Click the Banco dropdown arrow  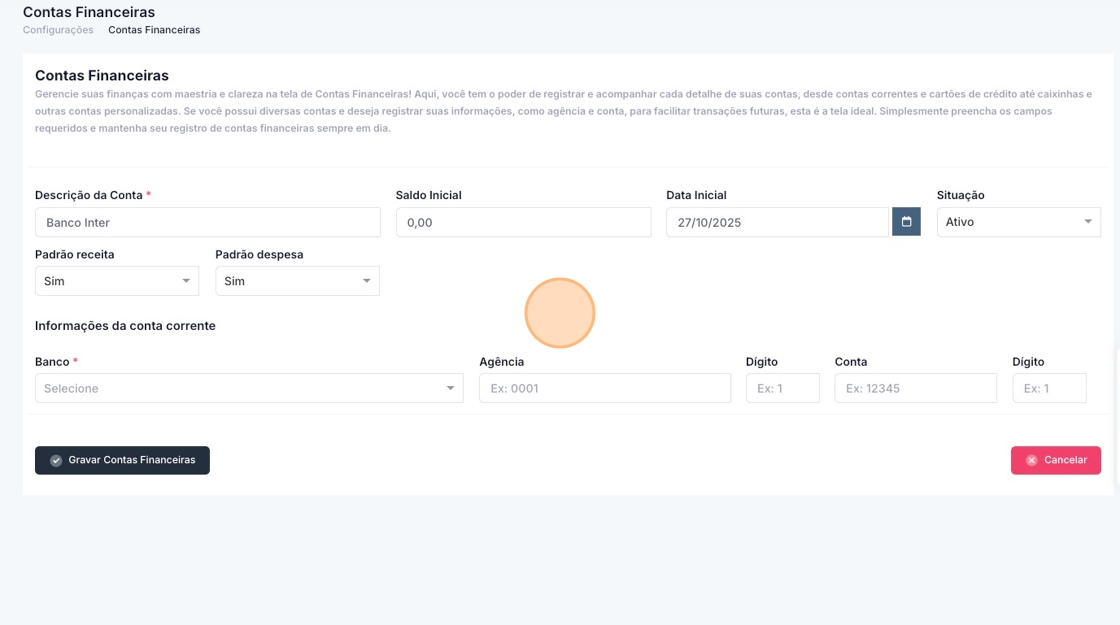pyautogui.click(x=450, y=388)
